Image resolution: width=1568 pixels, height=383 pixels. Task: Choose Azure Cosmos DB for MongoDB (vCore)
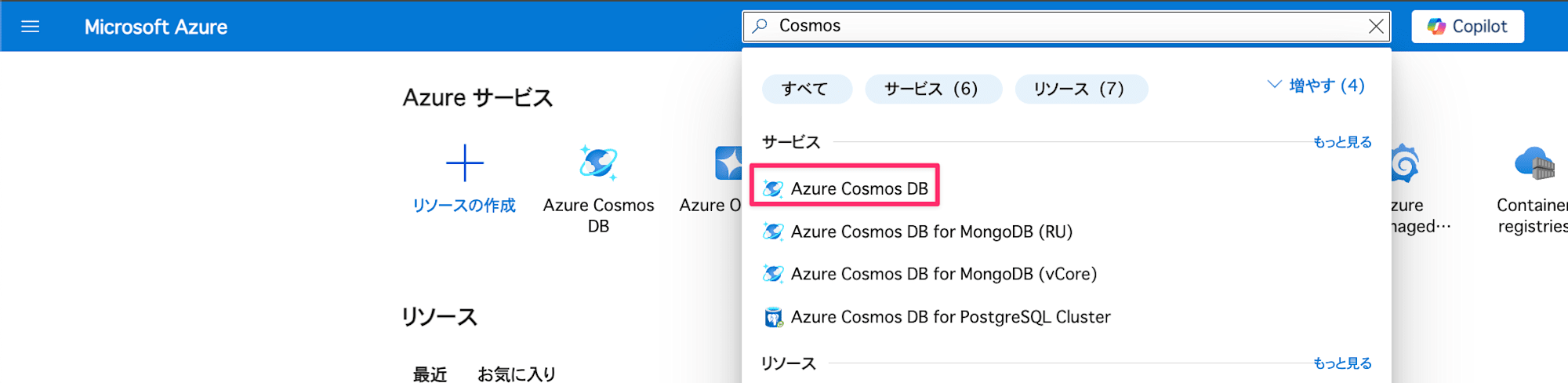coord(929,274)
